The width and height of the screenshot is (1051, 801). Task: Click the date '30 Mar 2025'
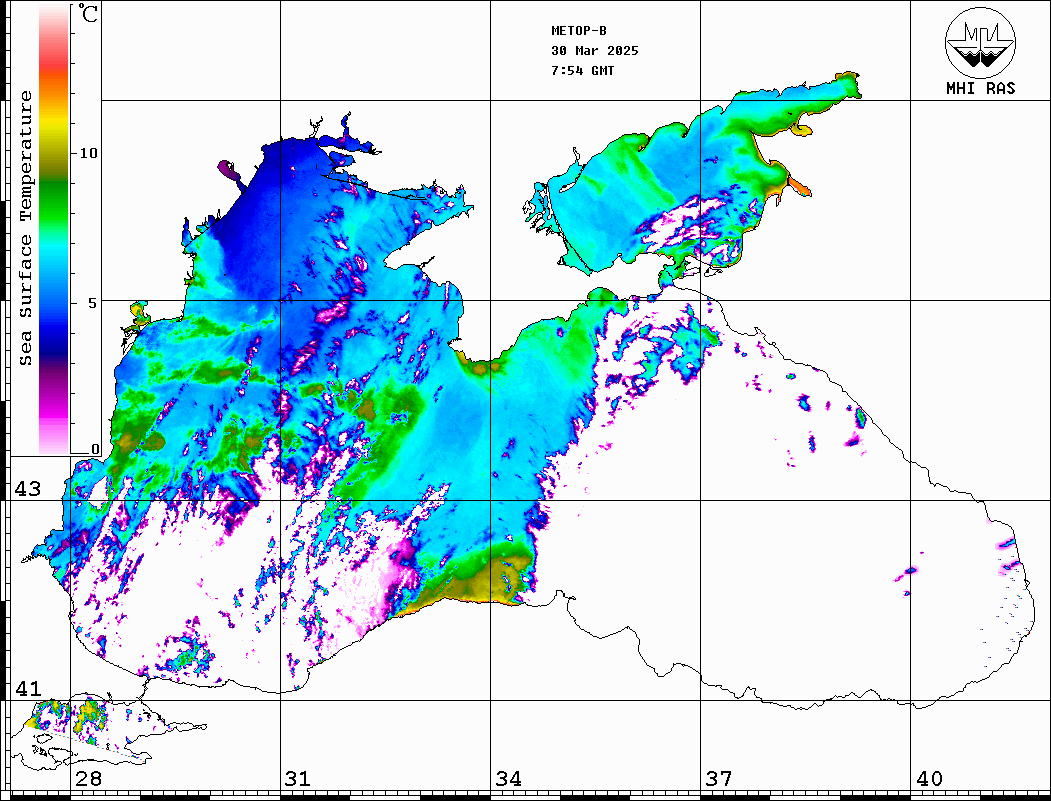point(595,51)
